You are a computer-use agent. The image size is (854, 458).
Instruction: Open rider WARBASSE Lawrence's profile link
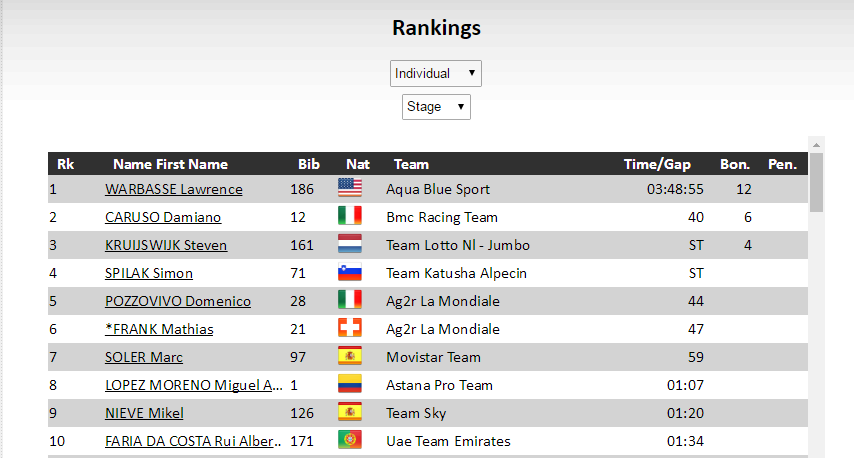(173, 189)
